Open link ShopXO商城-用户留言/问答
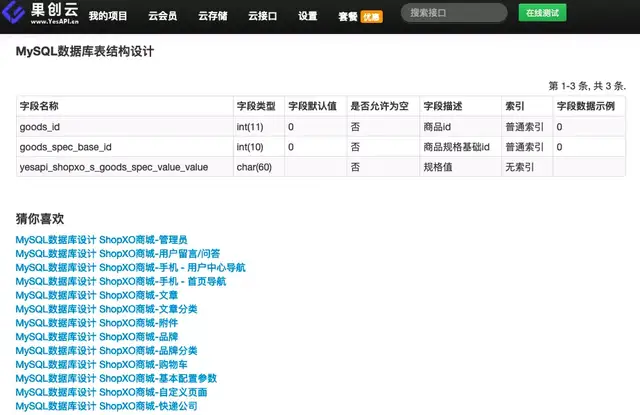The height and width of the screenshot is (415, 640). click(118, 253)
